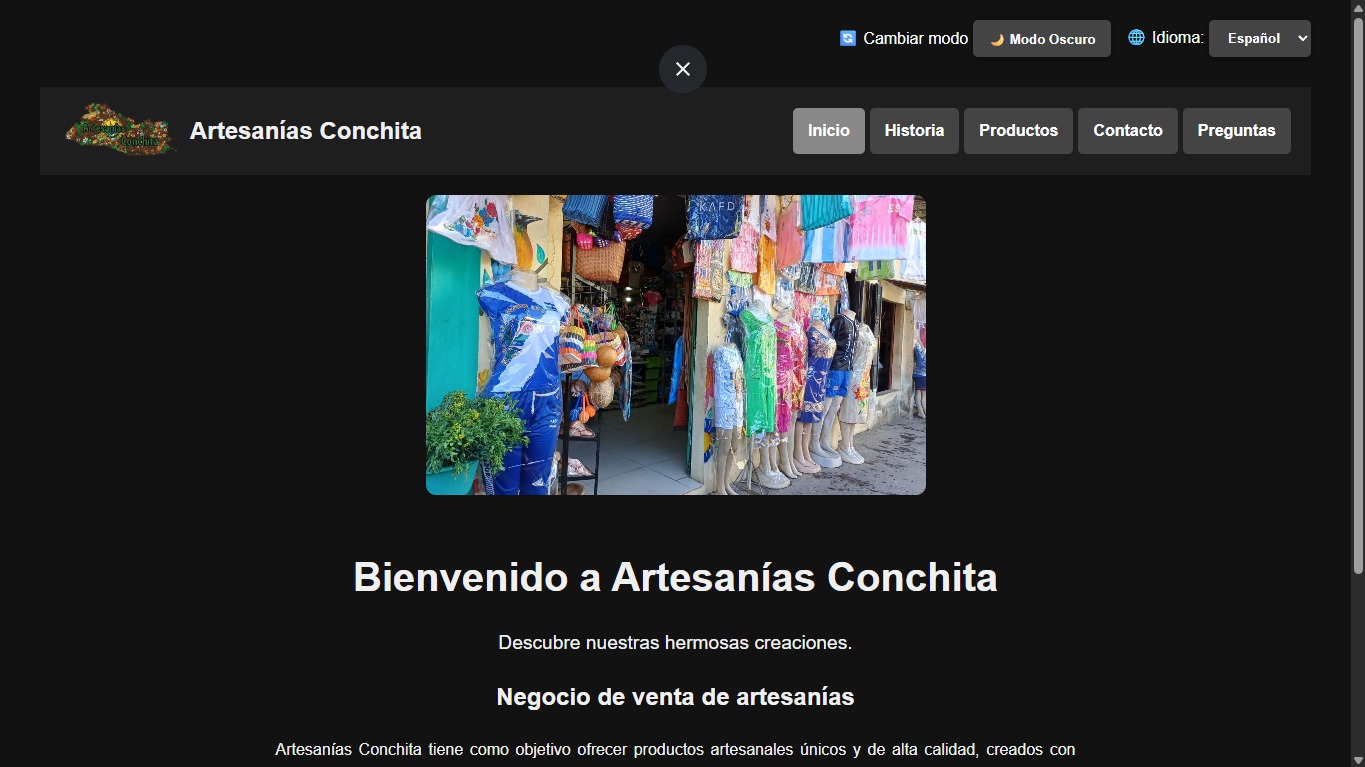Navigate to Productos
This screenshot has height=767, width=1365.
point(1018,131)
